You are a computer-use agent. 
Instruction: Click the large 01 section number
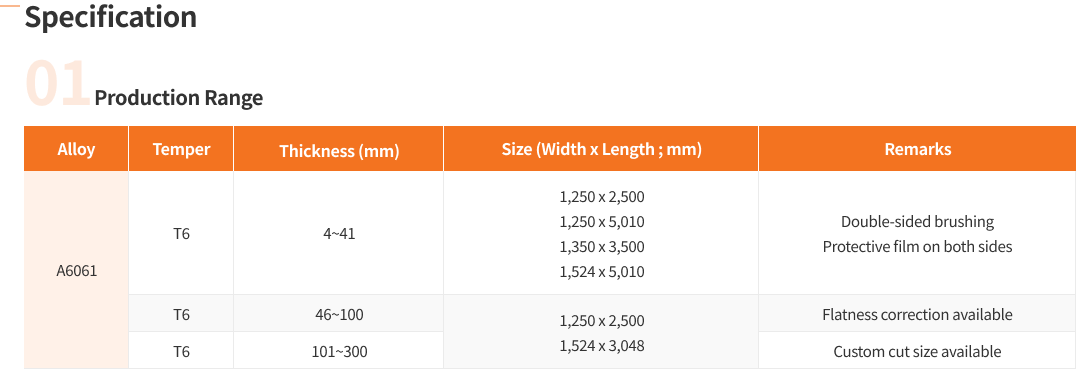[58, 84]
